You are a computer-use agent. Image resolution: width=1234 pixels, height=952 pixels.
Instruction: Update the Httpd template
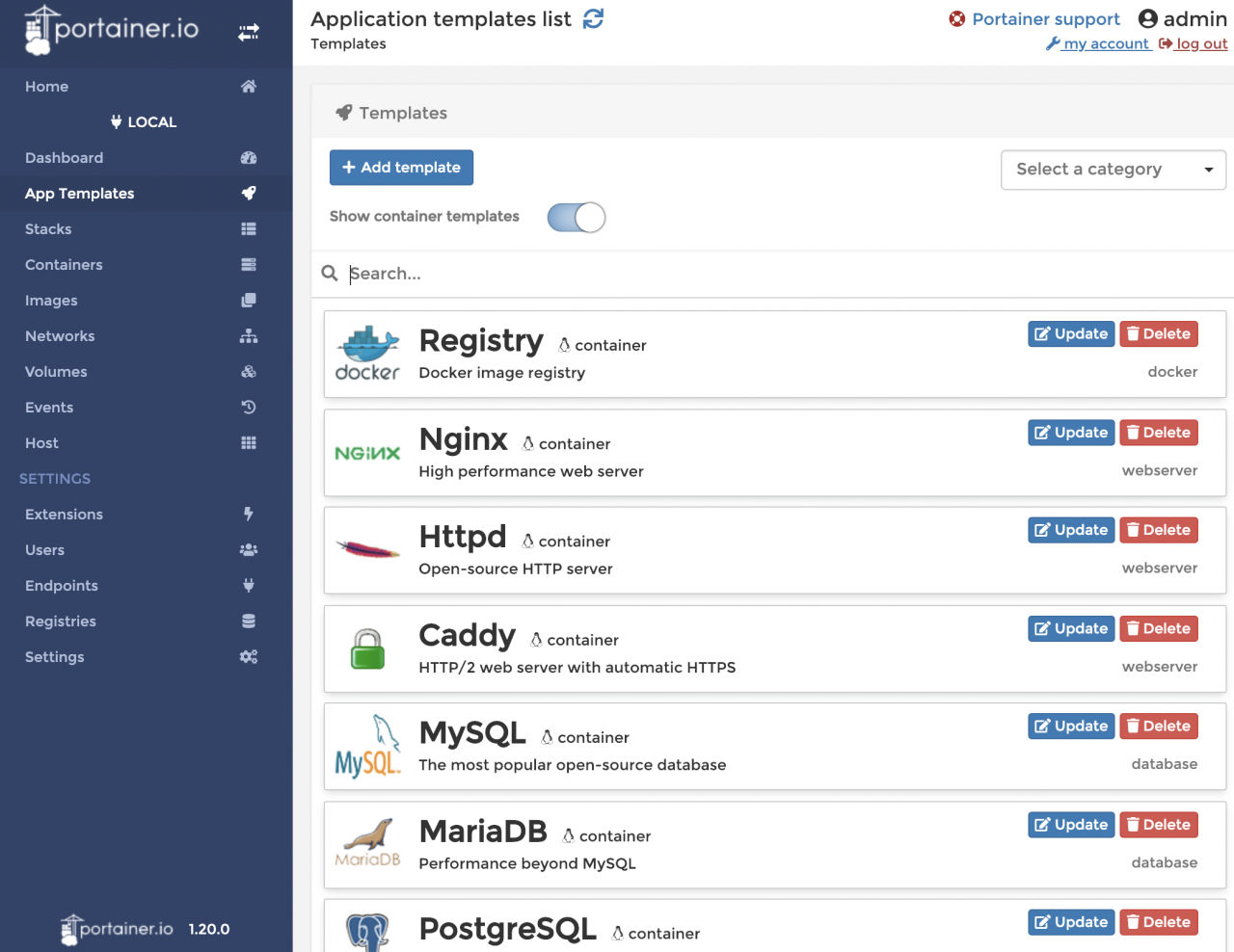click(1071, 530)
